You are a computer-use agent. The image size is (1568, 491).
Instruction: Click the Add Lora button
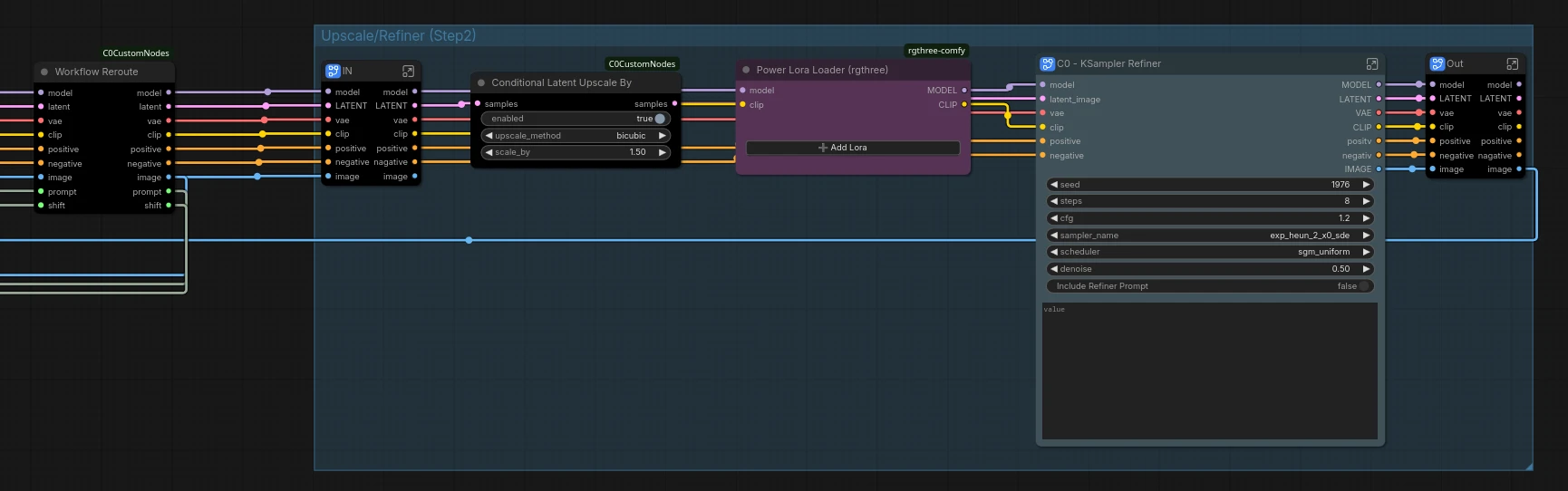[x=853, y=148]
